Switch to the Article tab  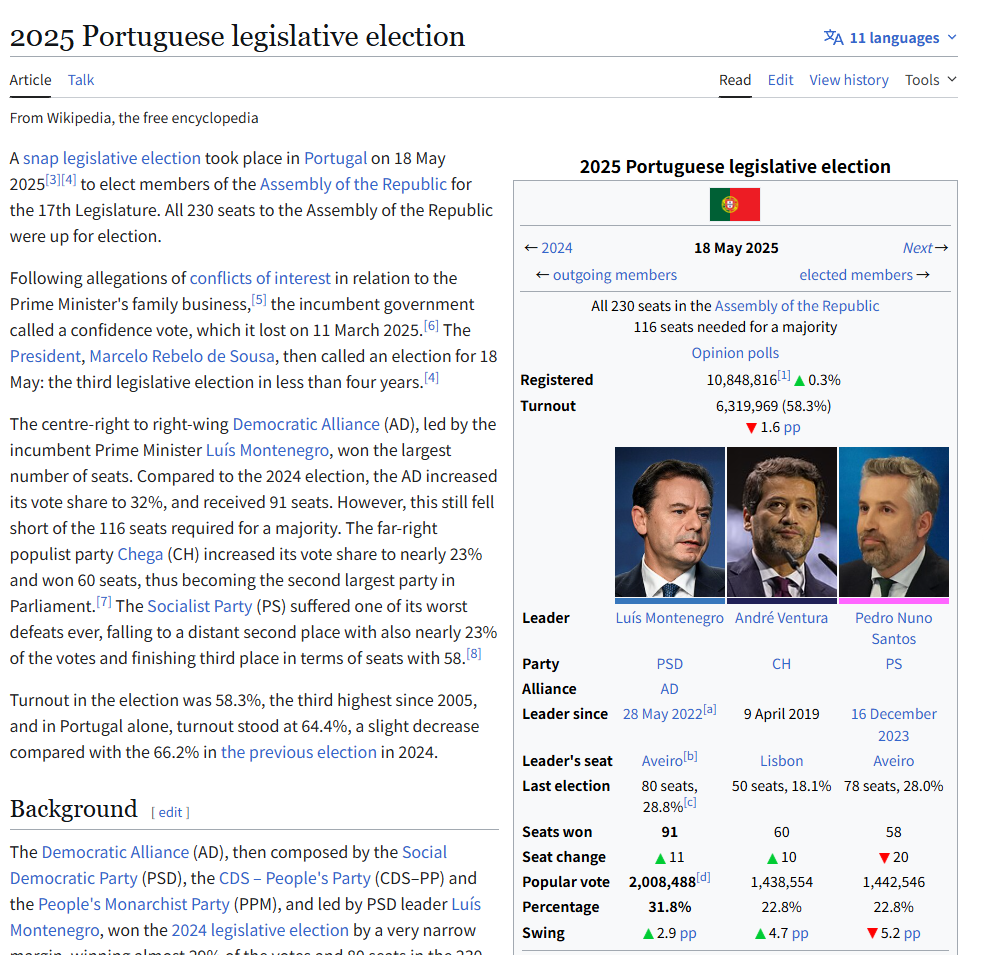30,80
